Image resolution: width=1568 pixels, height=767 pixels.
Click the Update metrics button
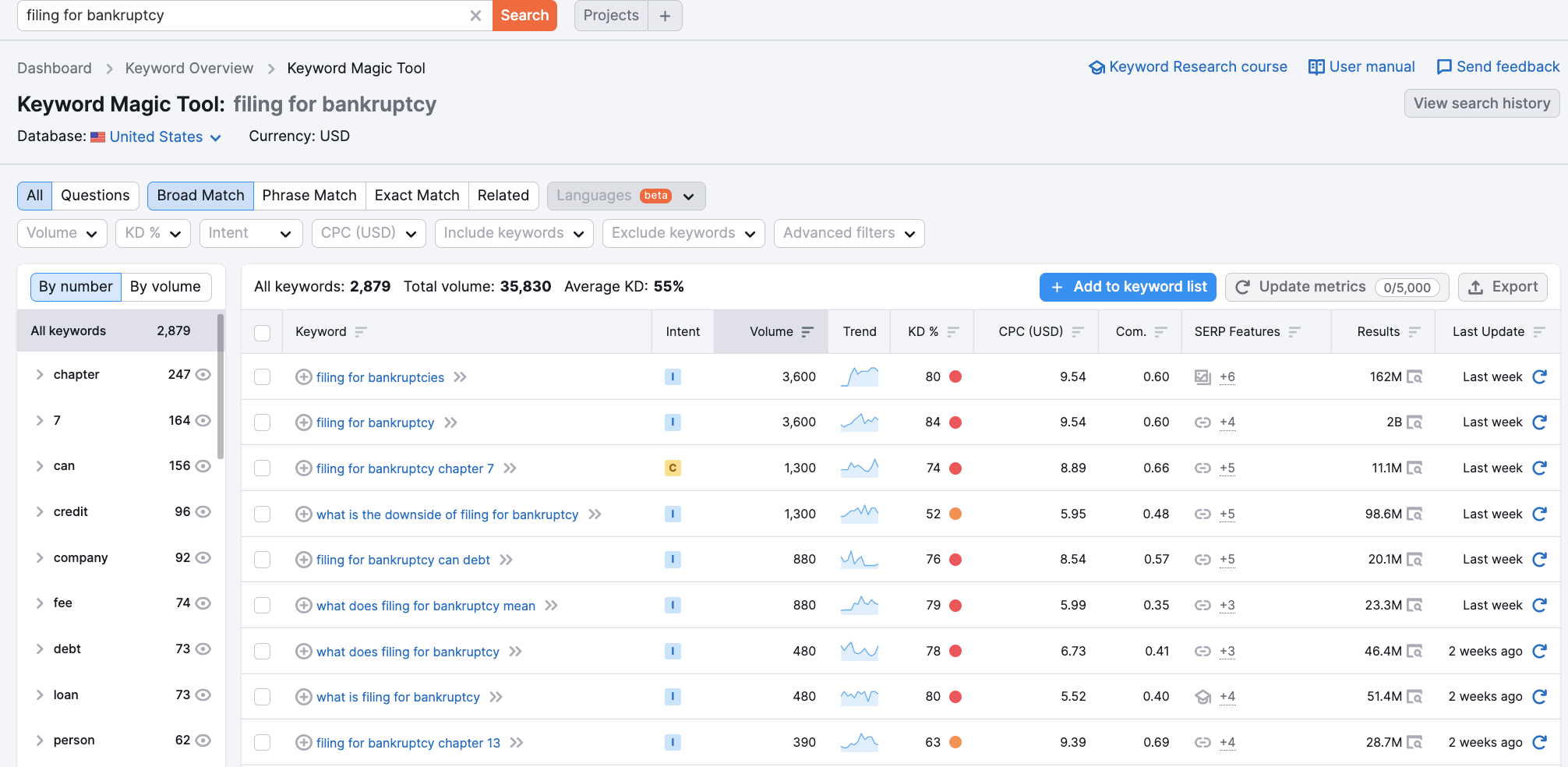pyautogui.click(x=1337, y=287)
